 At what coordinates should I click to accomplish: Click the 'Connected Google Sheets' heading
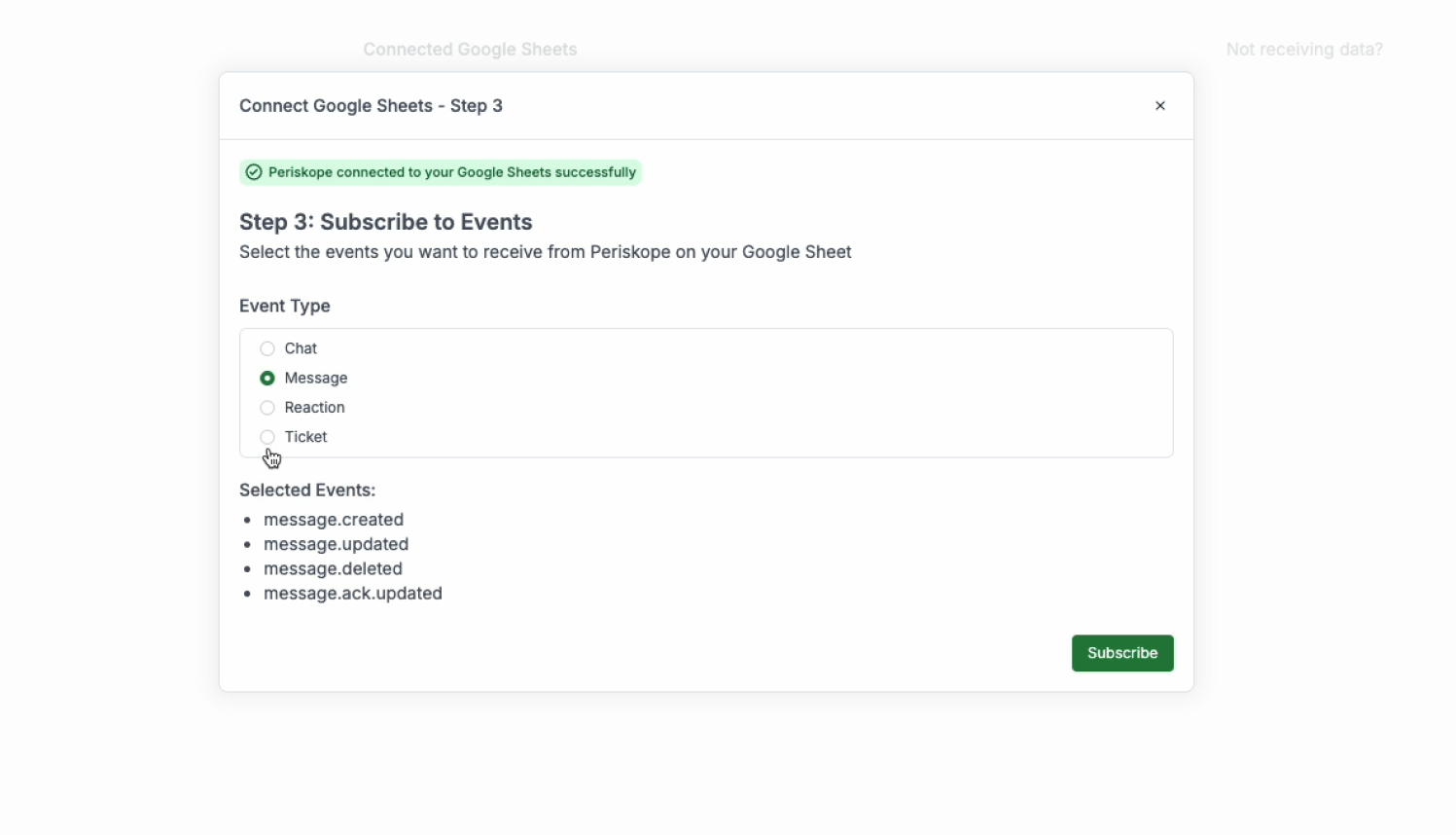(x=470, y=50)
